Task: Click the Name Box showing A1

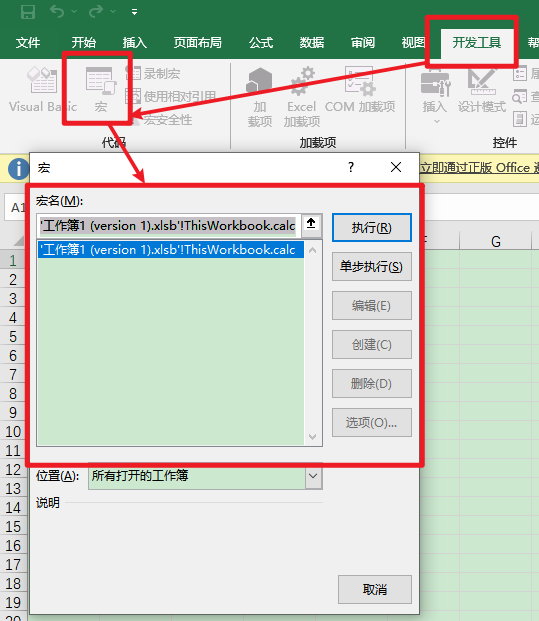Action: coord(16,207)
